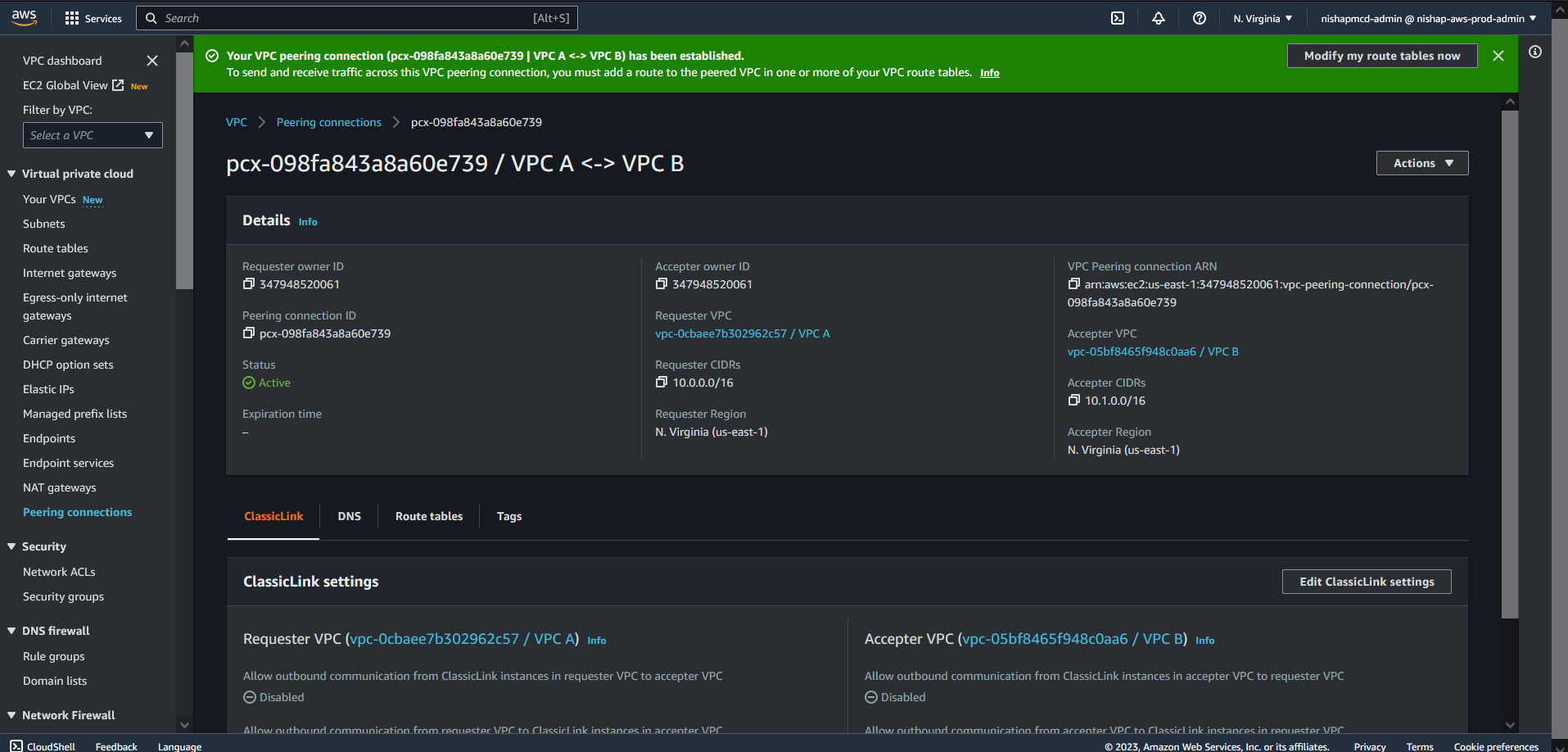Image resolution: width=1568 pixels, height=752 pixels.
Task: Dismiss the green peering established banner
Action: tap(1498, 56)
